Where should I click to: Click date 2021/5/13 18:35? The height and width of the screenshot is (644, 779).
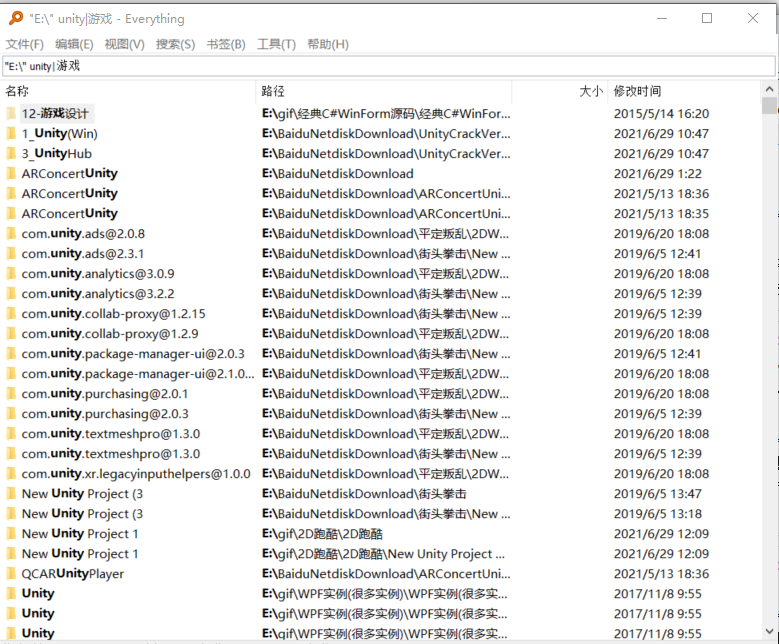661,214
